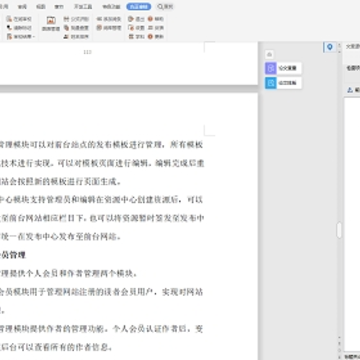Screen dimensions: 360x360
Task: Click the 反馈 feedback icon
Action: pyautogui.click(x=150, y=28)
